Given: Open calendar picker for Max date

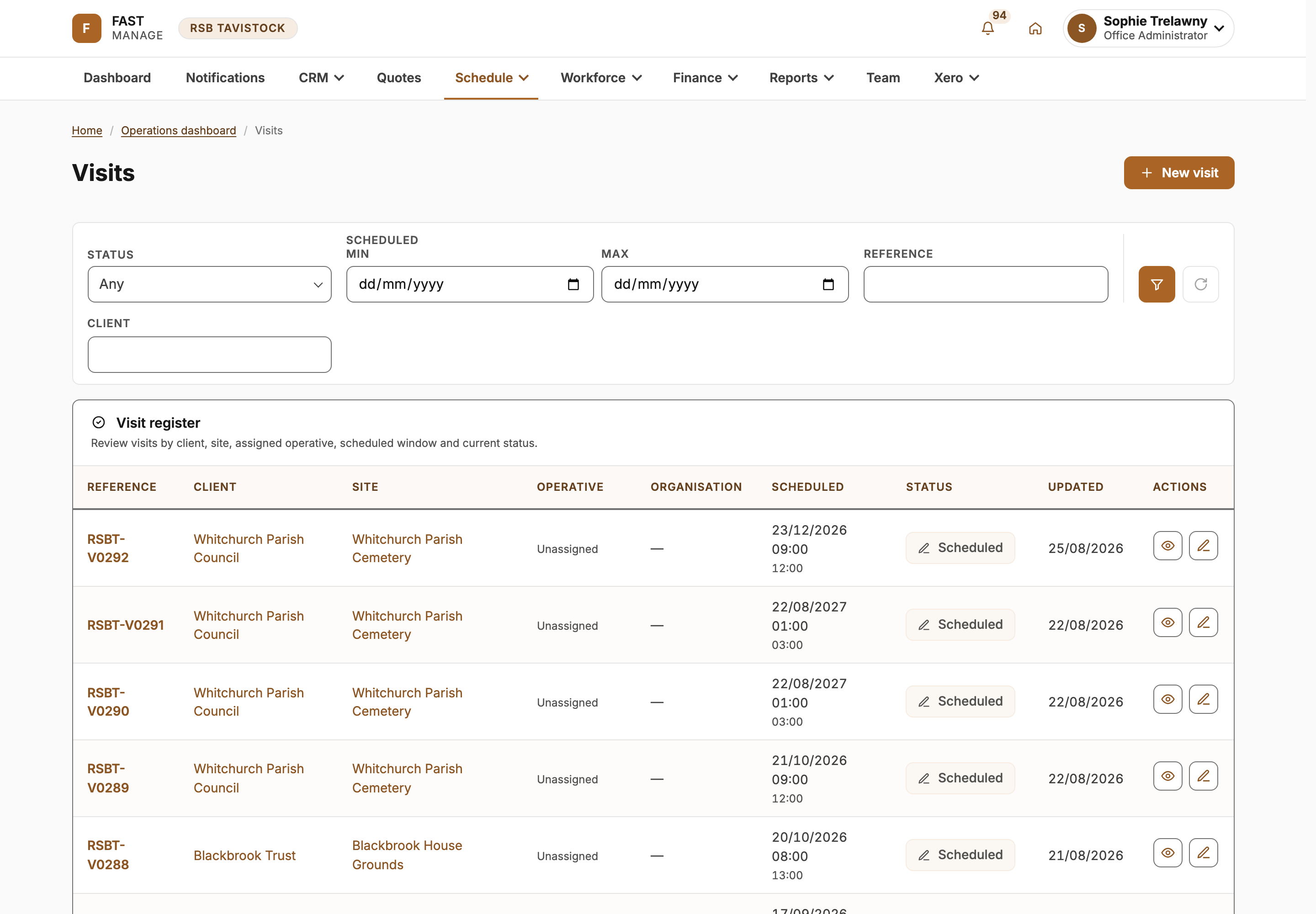Looking at the screenshot, I should pyautogui.click(x=828, y=284).
